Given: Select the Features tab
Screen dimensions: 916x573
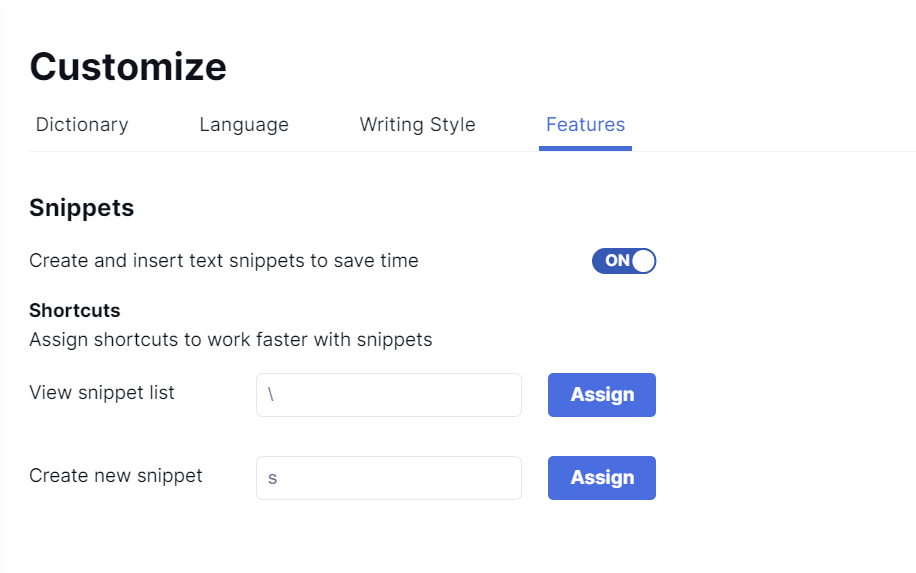Looking at the screenshot, I should tap(585, 125).
